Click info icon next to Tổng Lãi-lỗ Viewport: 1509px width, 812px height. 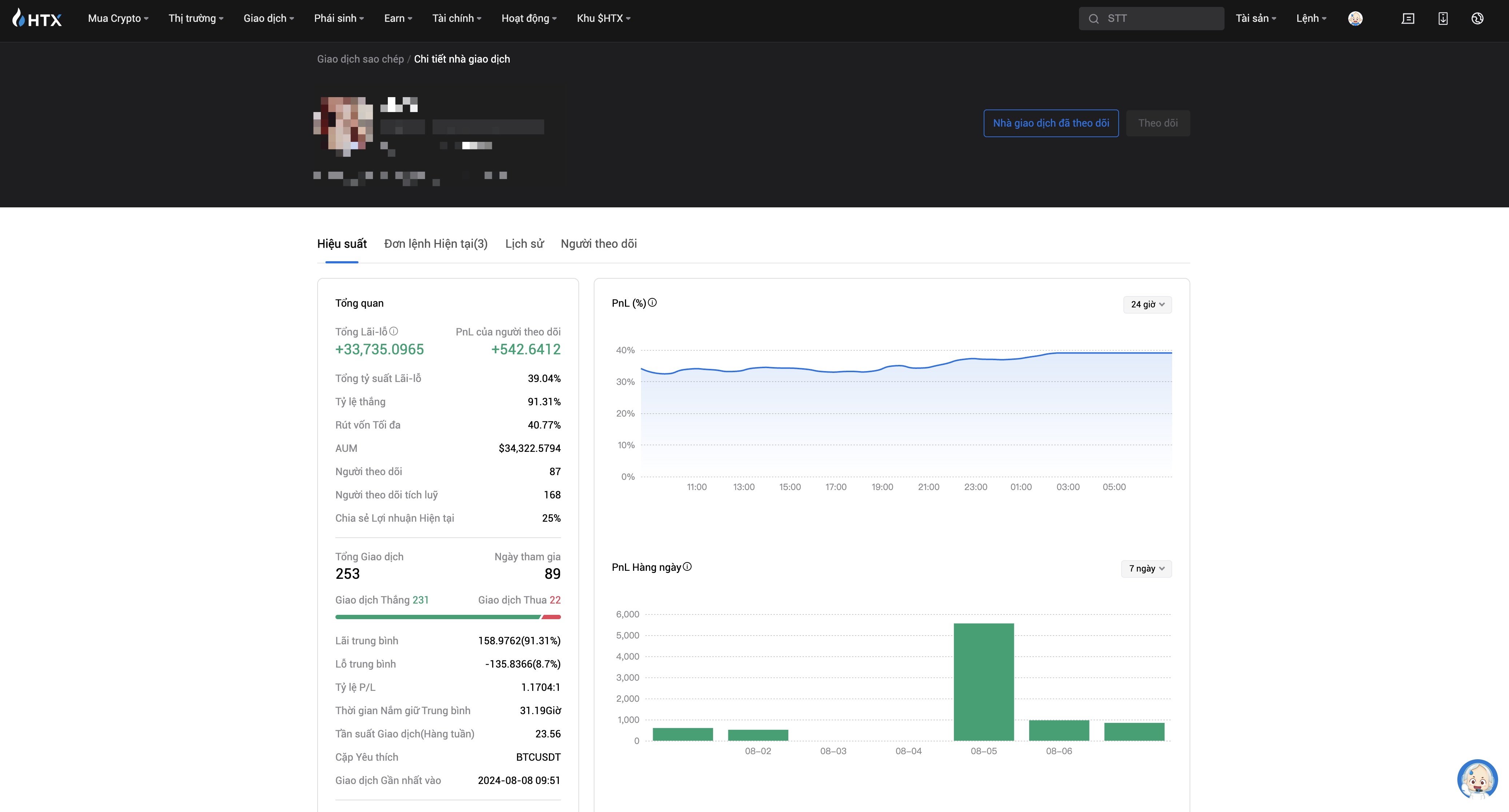[x=394, y=331]
